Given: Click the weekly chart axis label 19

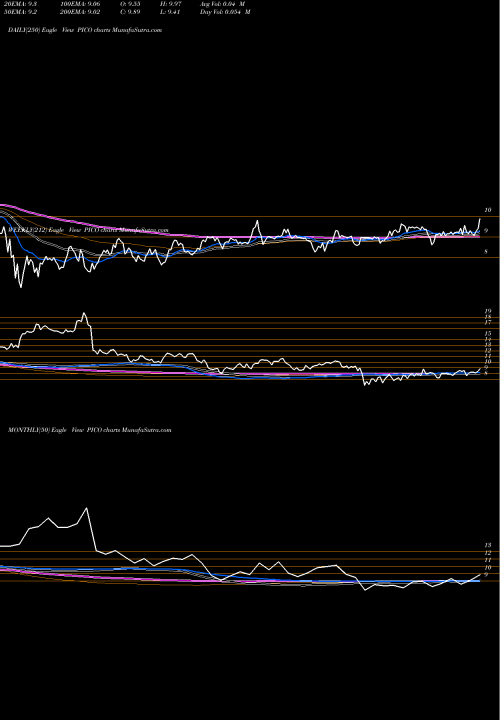Looking at the screenshot, I should pos(489,311).
